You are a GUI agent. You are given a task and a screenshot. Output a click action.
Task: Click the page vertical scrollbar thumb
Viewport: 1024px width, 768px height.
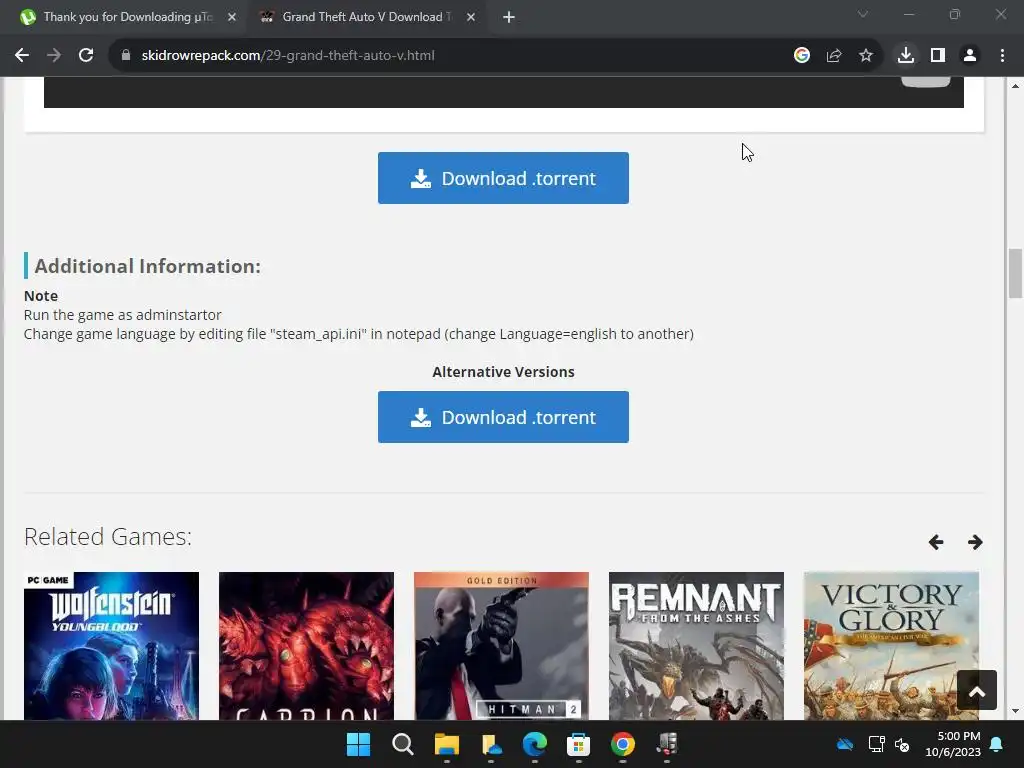click(x=1015, y=273)
